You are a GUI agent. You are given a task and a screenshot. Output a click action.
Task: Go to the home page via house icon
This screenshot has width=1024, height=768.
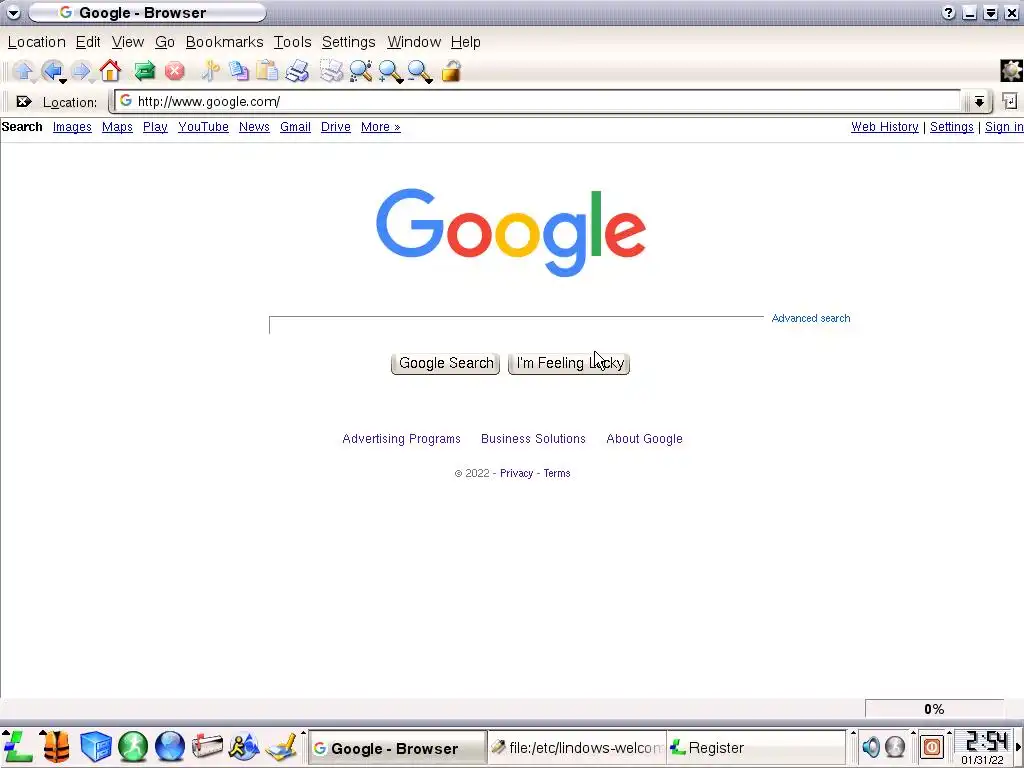(110, 71)
